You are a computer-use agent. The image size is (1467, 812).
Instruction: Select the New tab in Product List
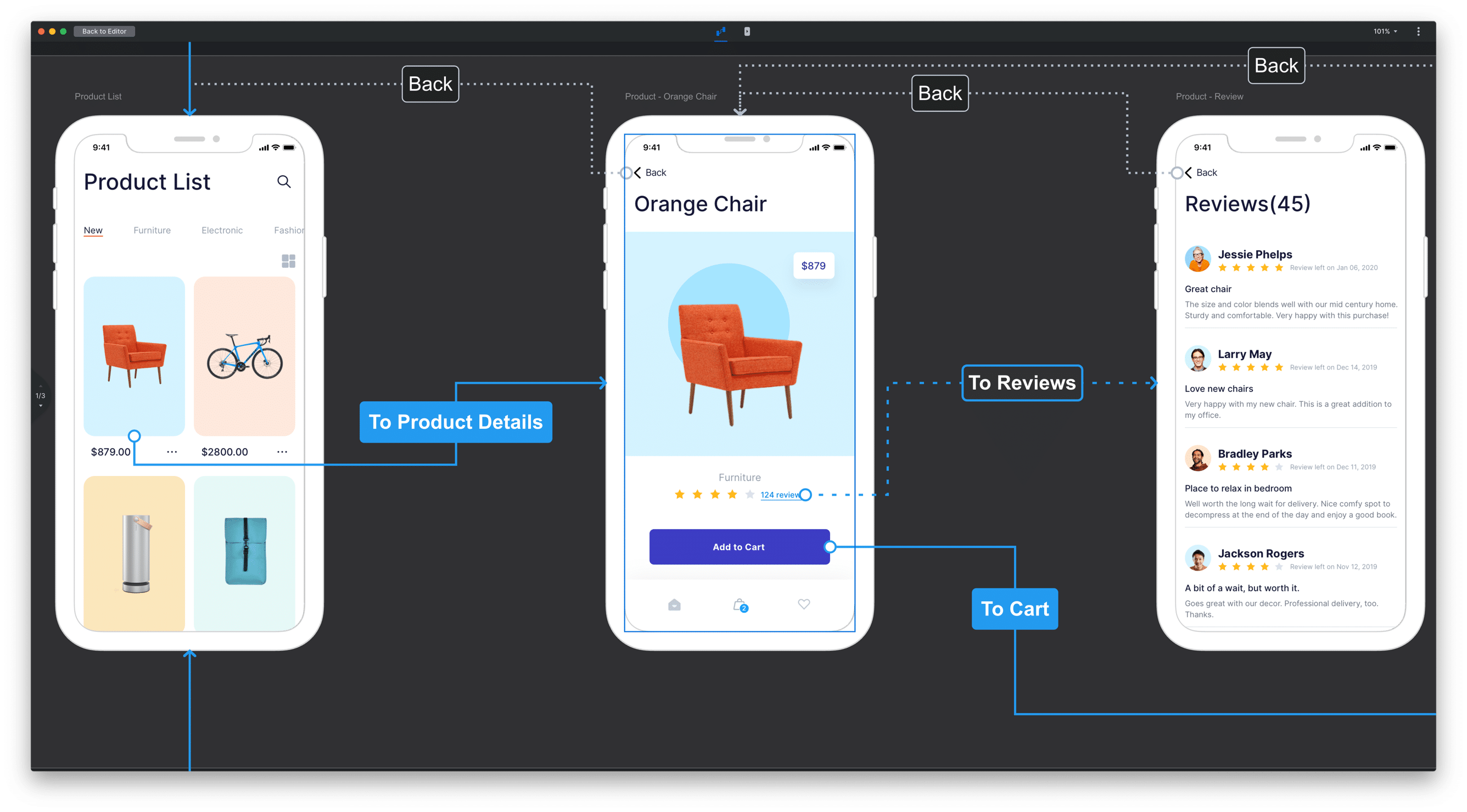point(93,231)
